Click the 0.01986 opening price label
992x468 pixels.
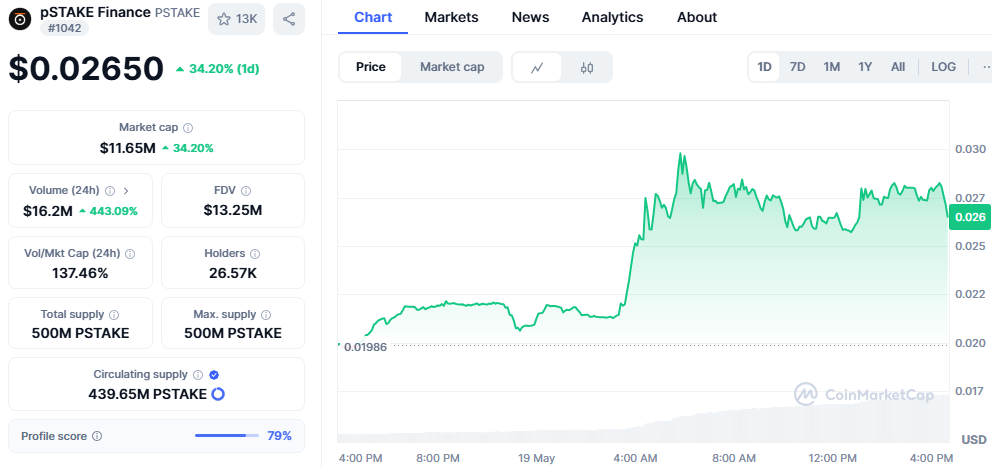(364, 346)
